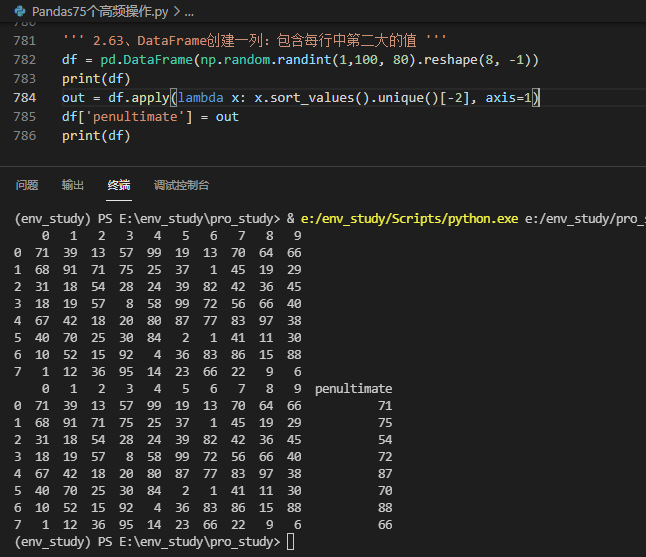Screen dimensions: 646x557
Task: Click penultimate value 71 in row 0
Action: [x=385, y=406]
